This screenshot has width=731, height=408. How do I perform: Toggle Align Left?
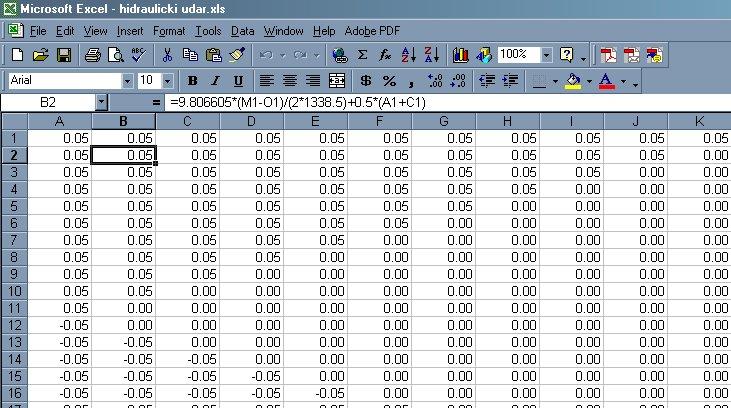click(266, 81)
